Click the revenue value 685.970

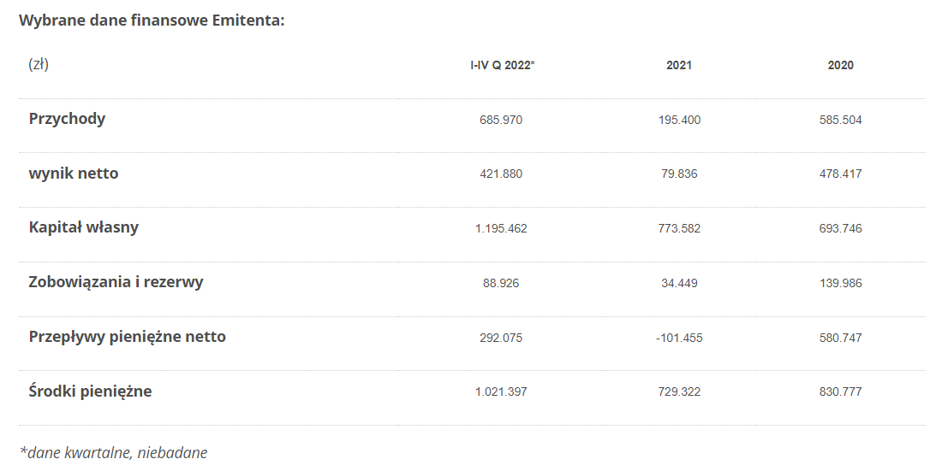(x=501, y=120)
